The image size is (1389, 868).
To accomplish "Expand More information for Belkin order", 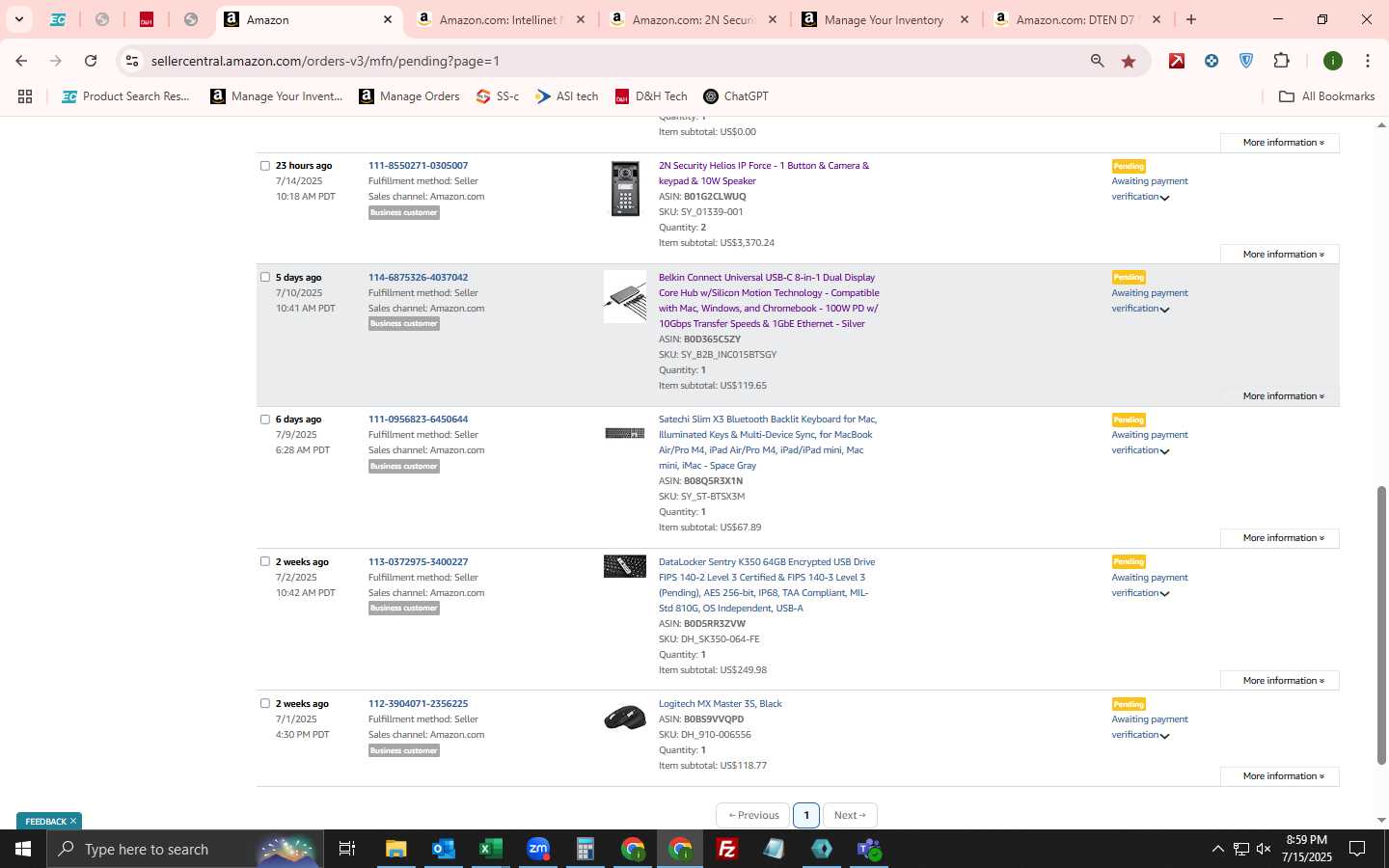I will [1280, 396].
